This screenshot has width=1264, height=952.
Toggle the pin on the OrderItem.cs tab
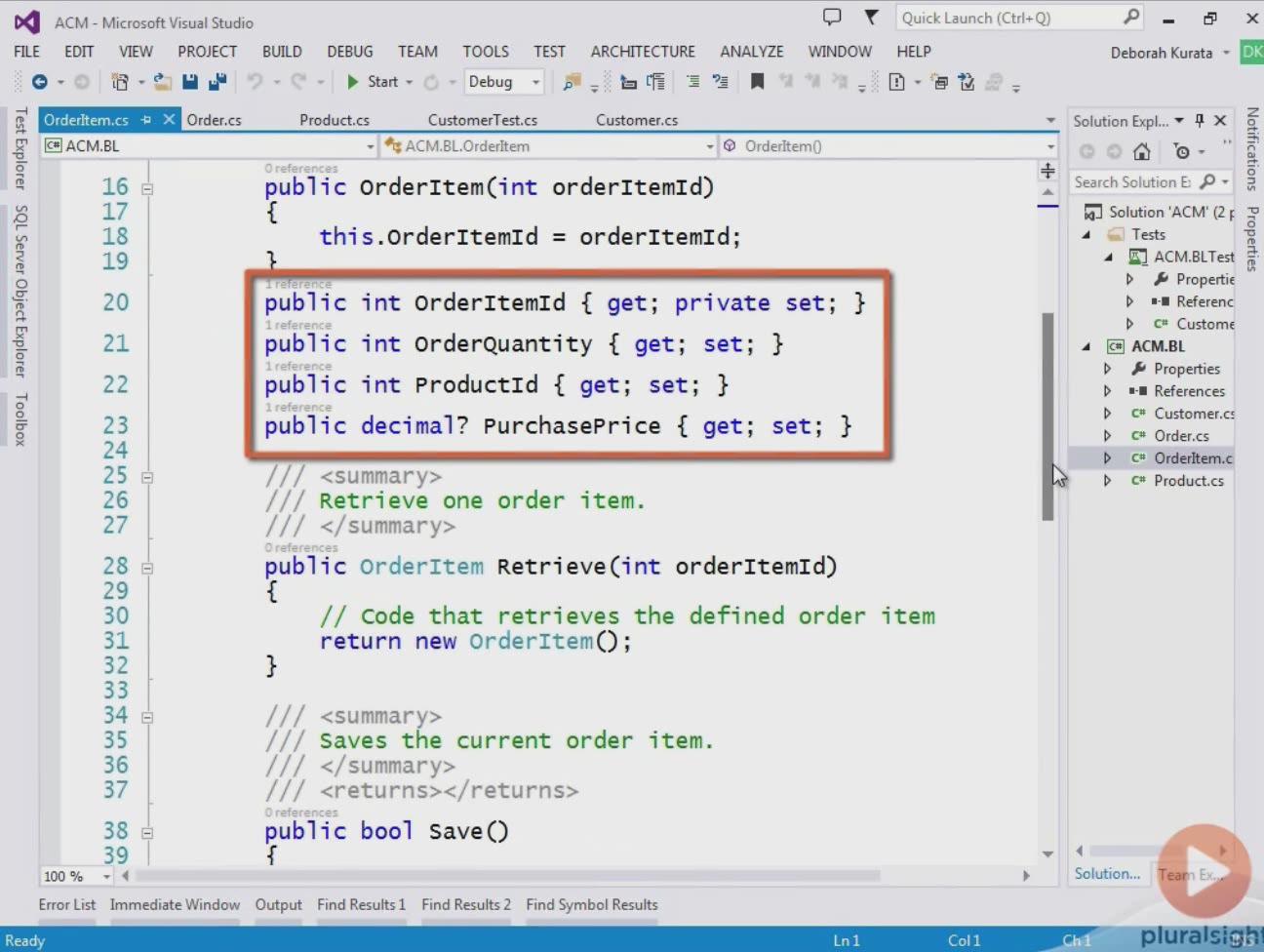[x=146, y=119]
